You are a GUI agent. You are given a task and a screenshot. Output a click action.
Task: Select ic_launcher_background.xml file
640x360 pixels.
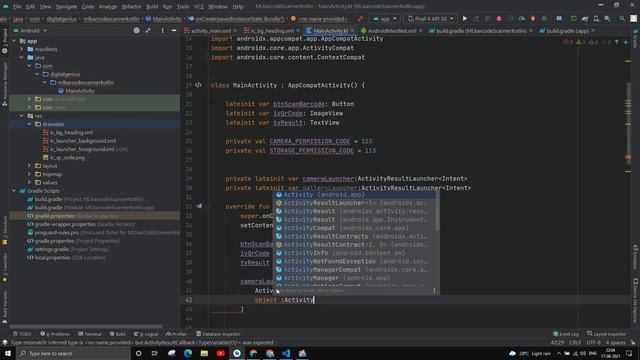pos(83,141)
